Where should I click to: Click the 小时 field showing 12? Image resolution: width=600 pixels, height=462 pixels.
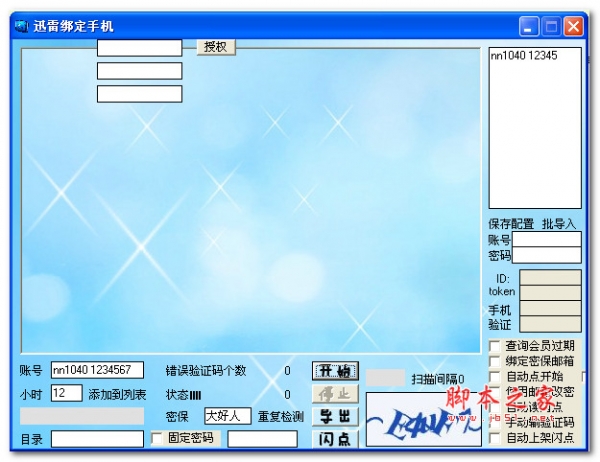(67, 393)
